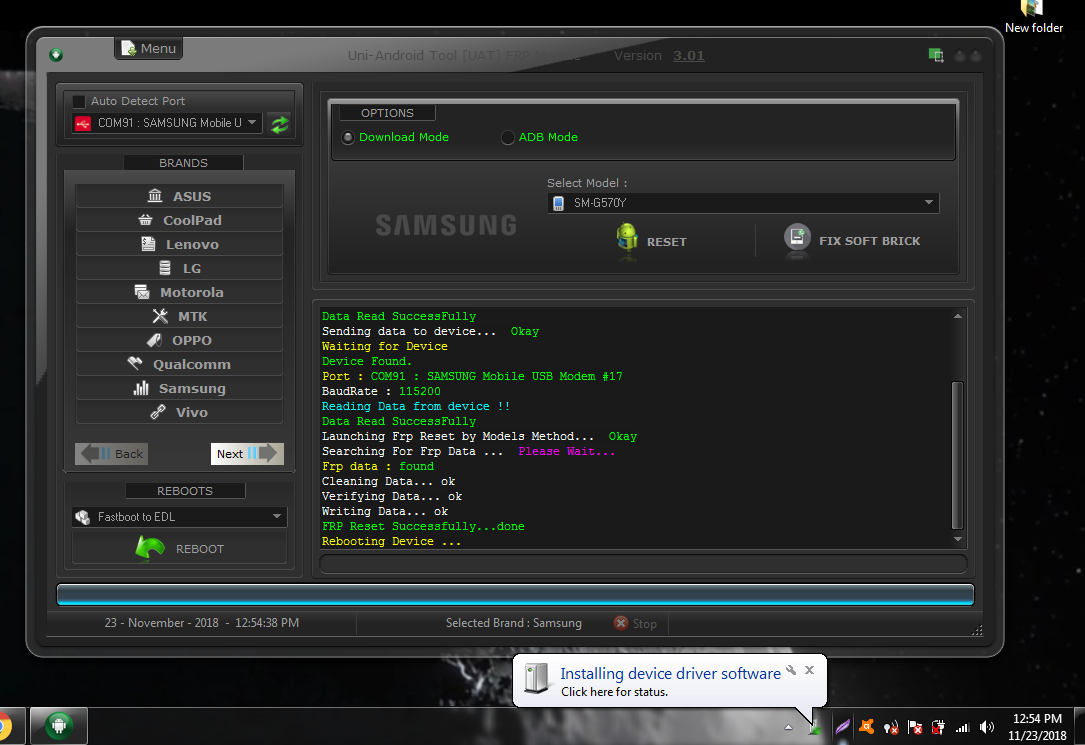Enable Auto Detect Port checkbox
Screen dimensions: 1085x745
(79, 101)
